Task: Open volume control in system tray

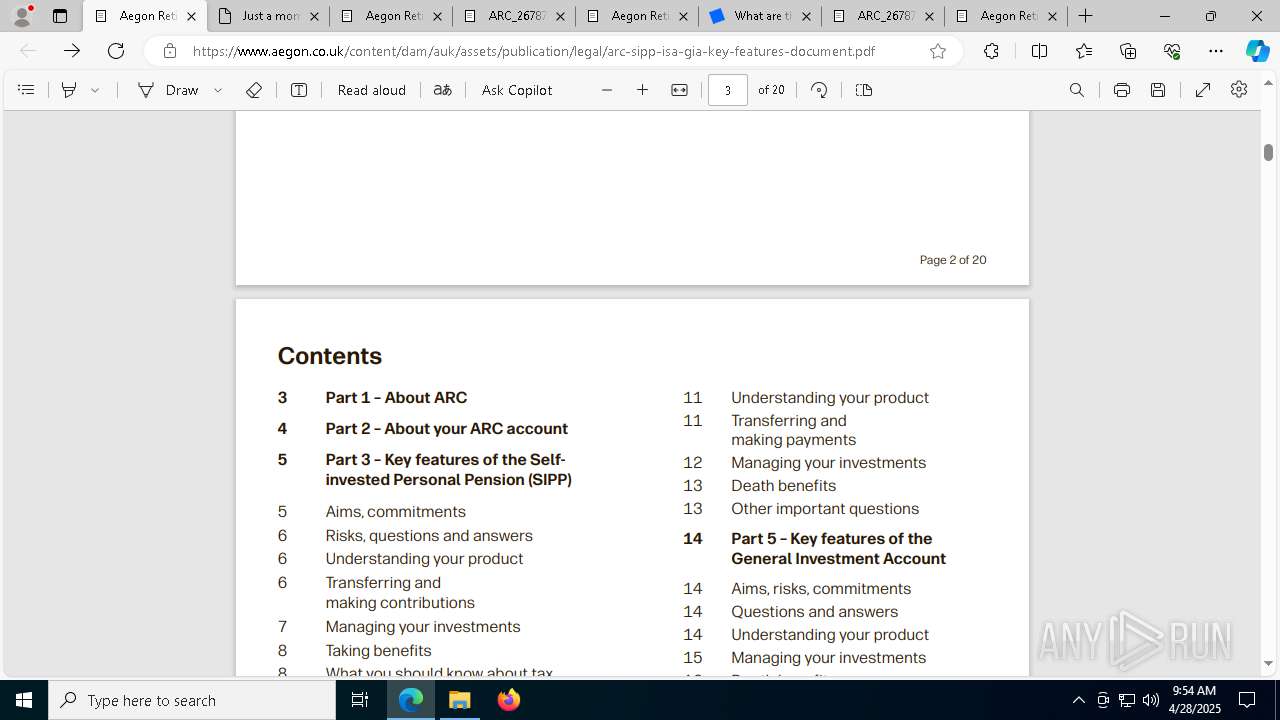Action: pyautogui.click(x=1150, y=700)
